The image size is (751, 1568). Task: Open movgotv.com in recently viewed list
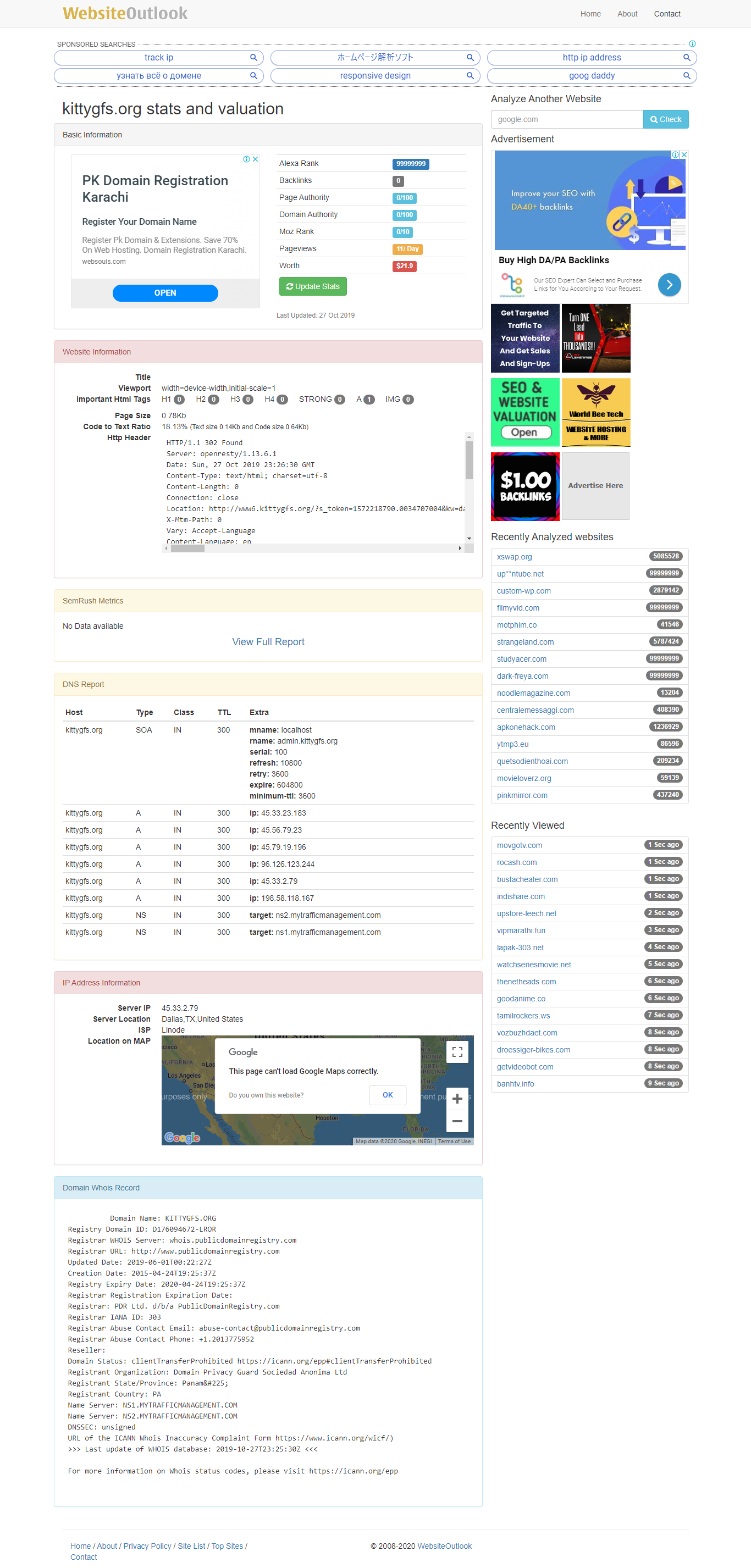point(519,845)
